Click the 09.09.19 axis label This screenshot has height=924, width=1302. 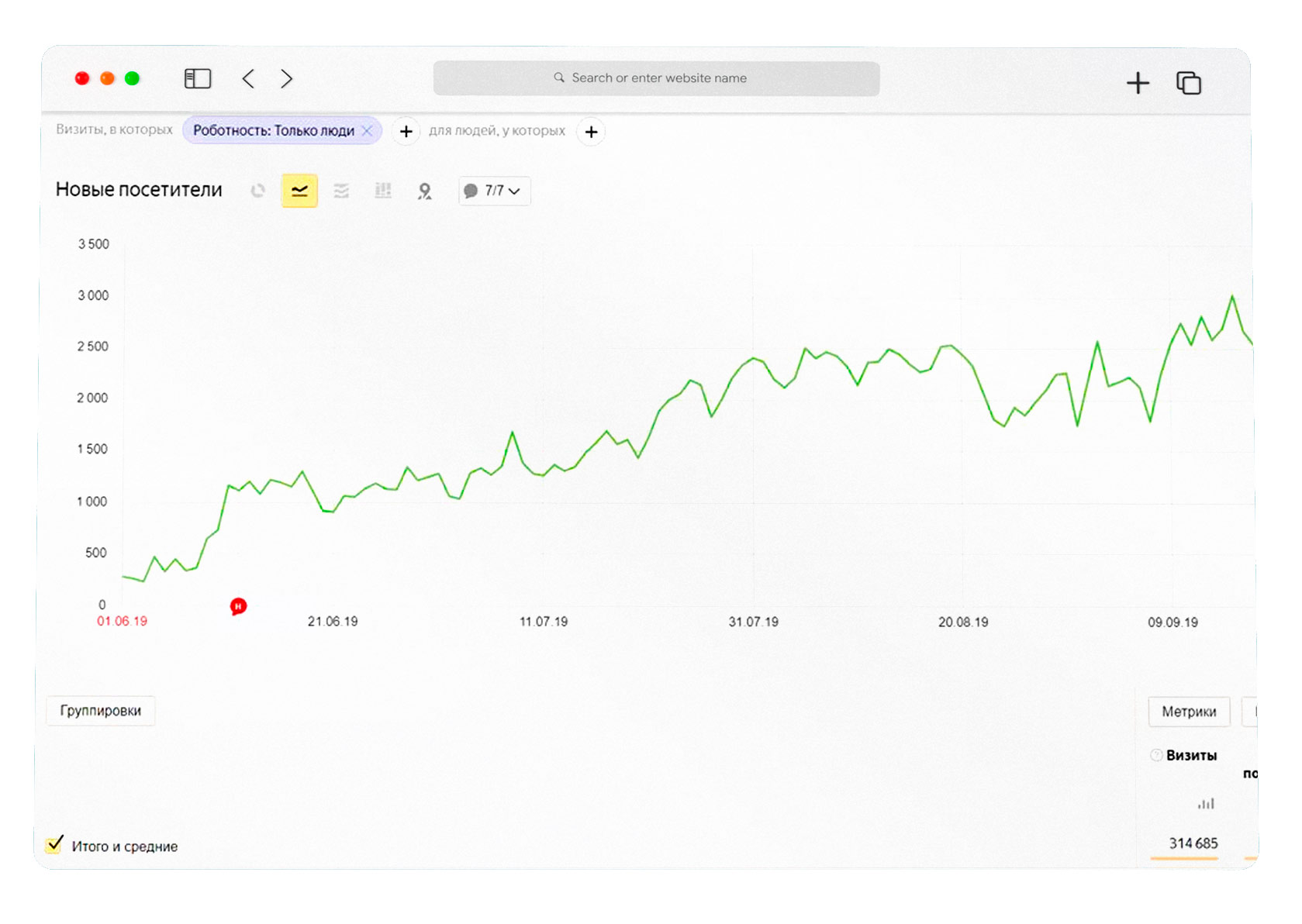click(x=1172, y=622)
